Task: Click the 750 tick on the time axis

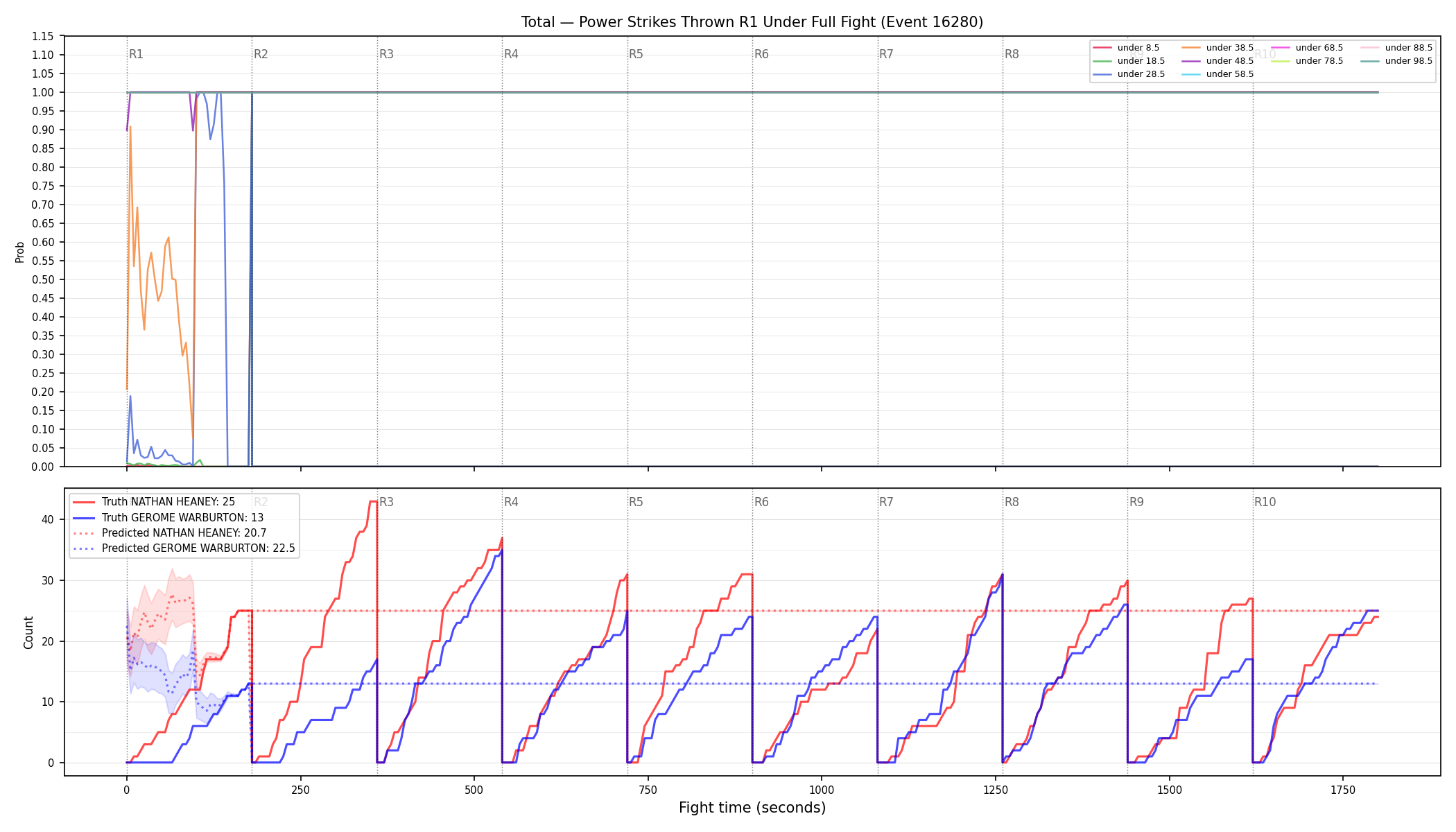Action: [648, 790]
